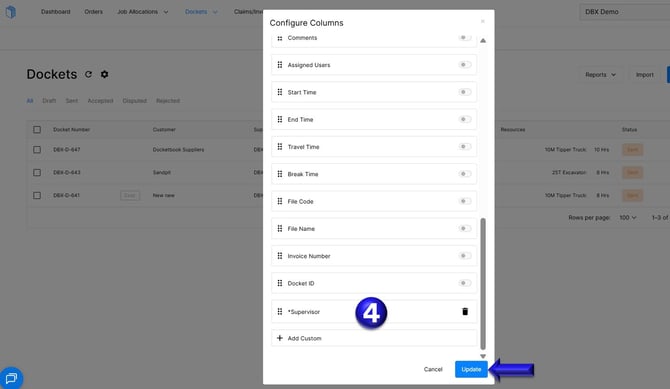Screen dimensions: 670x389
Task: Switch to the Accepted tab
Action: point(100,101)
